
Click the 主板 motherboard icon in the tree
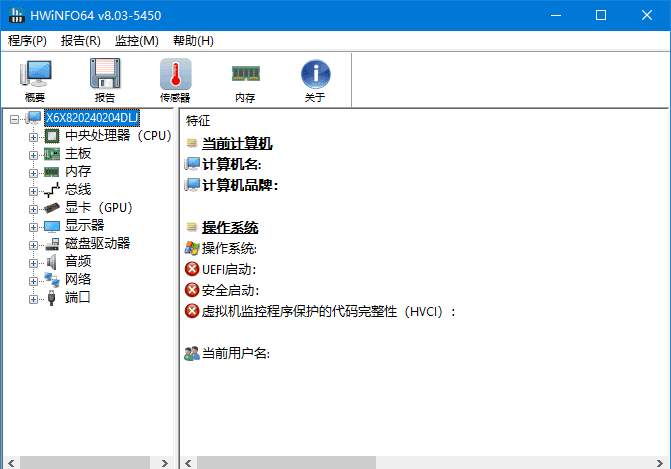pyautogui.click(x=52, y=154)
